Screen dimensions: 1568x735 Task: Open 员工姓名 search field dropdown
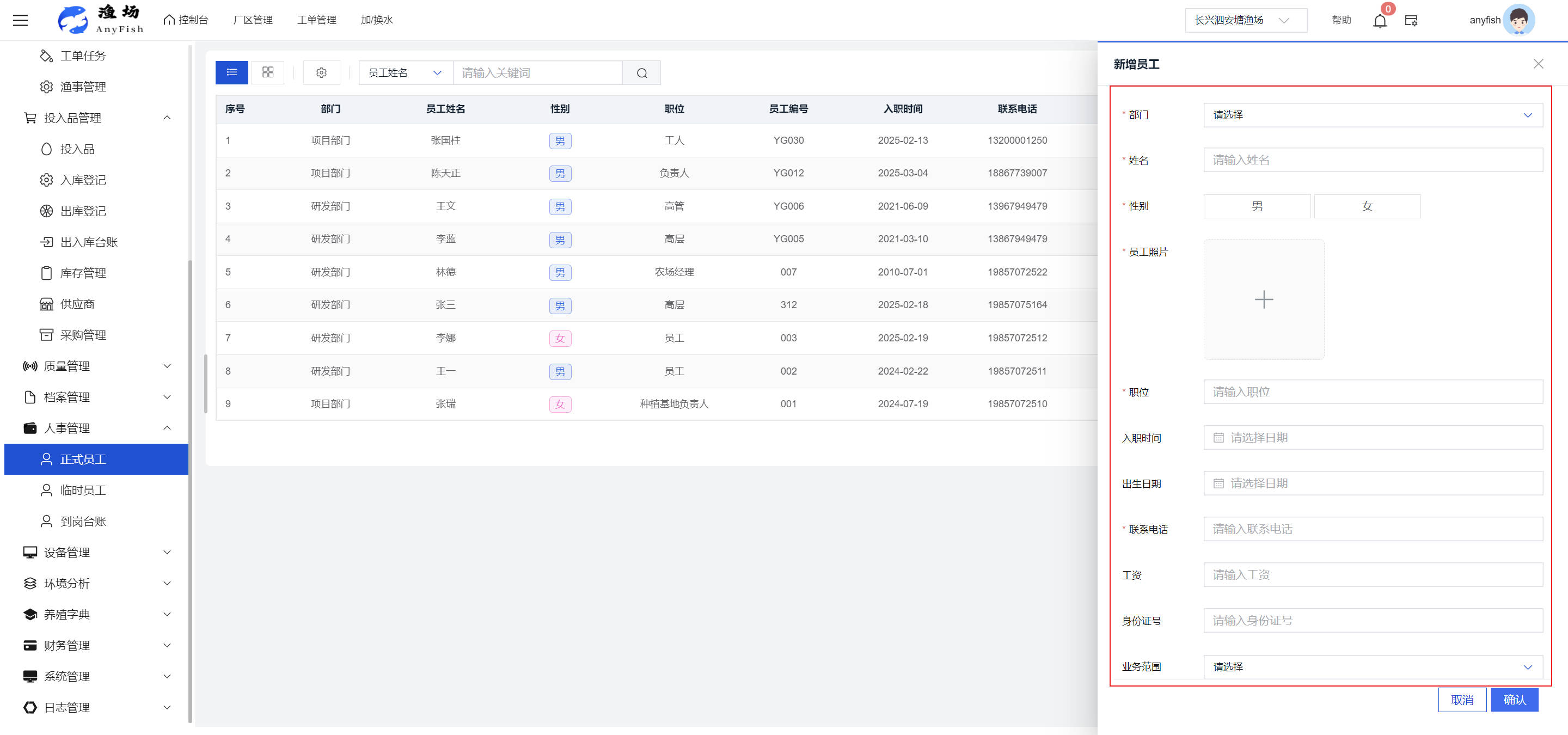pyautogui.click(x=406, y=73)
